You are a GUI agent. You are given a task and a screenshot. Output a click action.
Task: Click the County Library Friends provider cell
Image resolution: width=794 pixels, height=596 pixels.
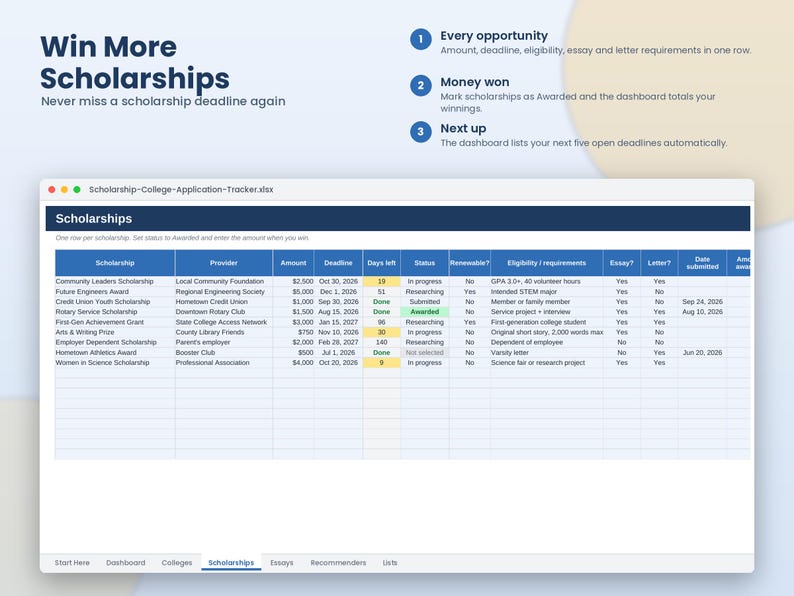(224, 332)
